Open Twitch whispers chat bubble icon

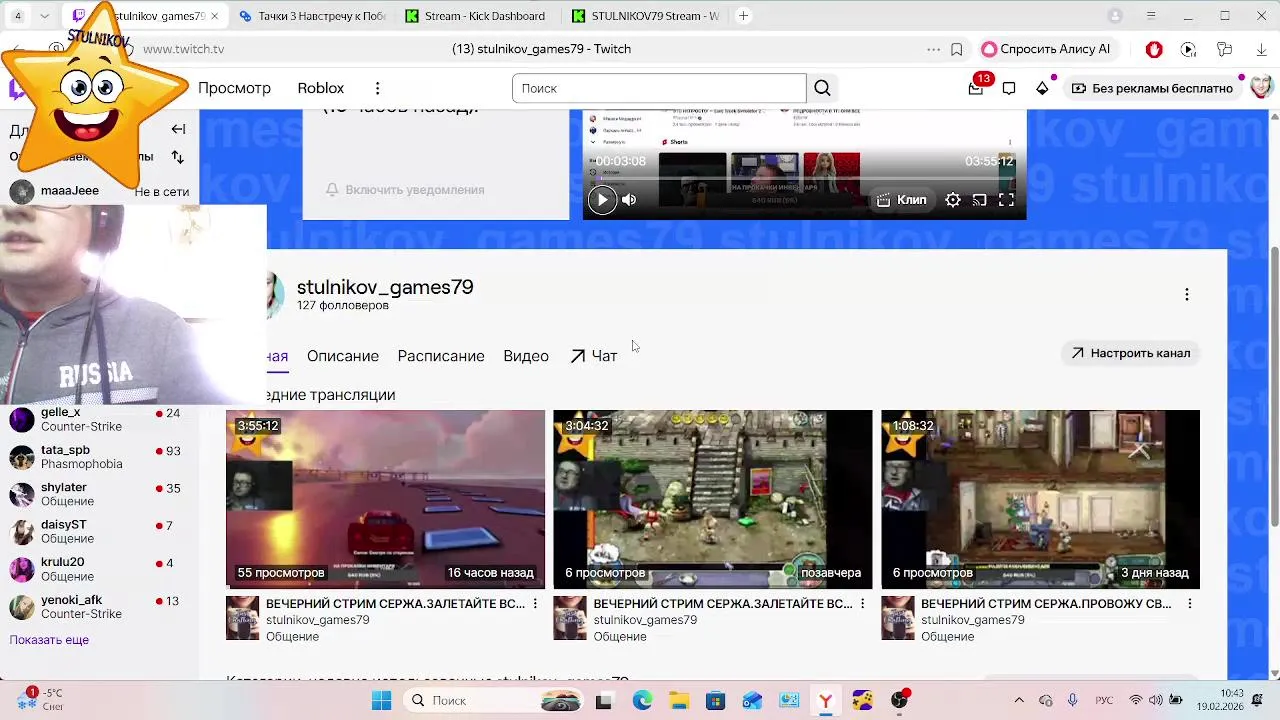pyautogui.click(x=1009, y=88)
